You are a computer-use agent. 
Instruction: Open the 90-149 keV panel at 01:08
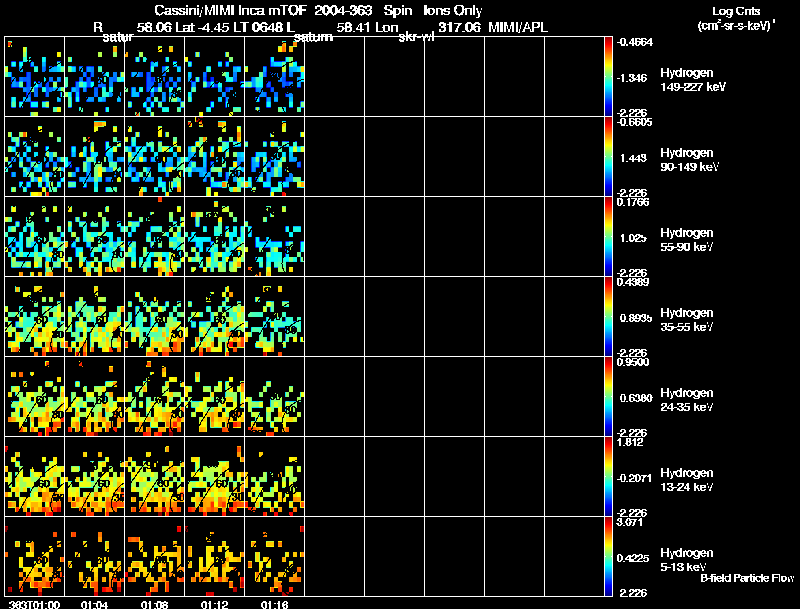coord(155,157)
